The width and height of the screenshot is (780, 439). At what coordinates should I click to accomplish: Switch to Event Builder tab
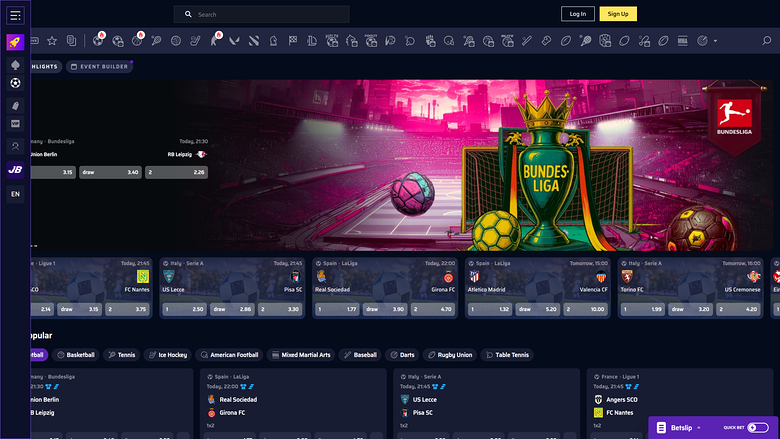click(x=99, y=67)
